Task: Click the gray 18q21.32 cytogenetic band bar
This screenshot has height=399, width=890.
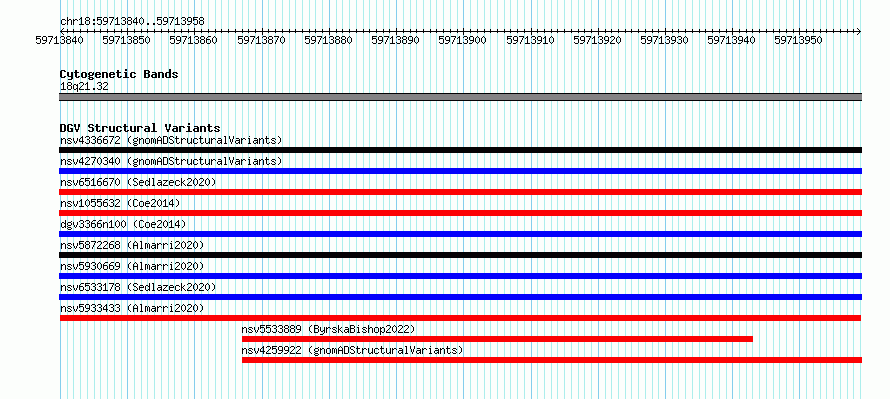Action: point(460,97)
